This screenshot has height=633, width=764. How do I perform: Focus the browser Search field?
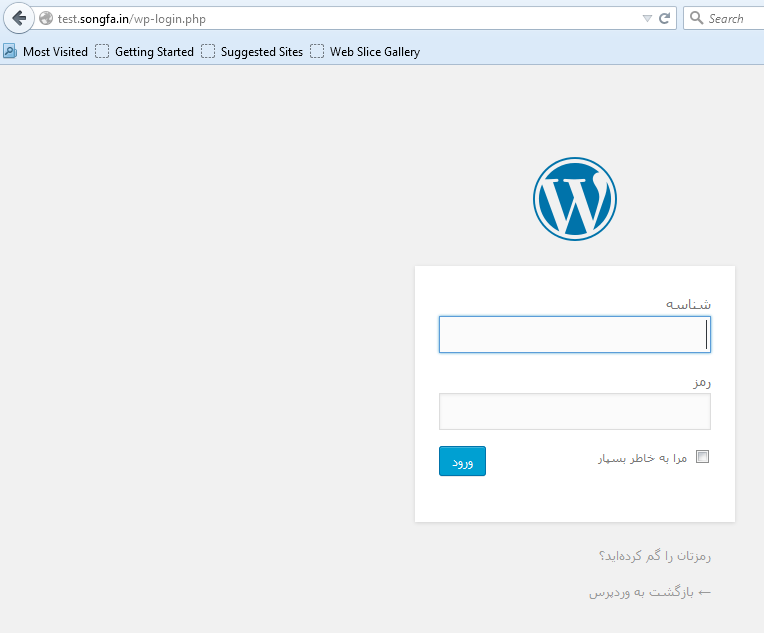tap(726, 19)
